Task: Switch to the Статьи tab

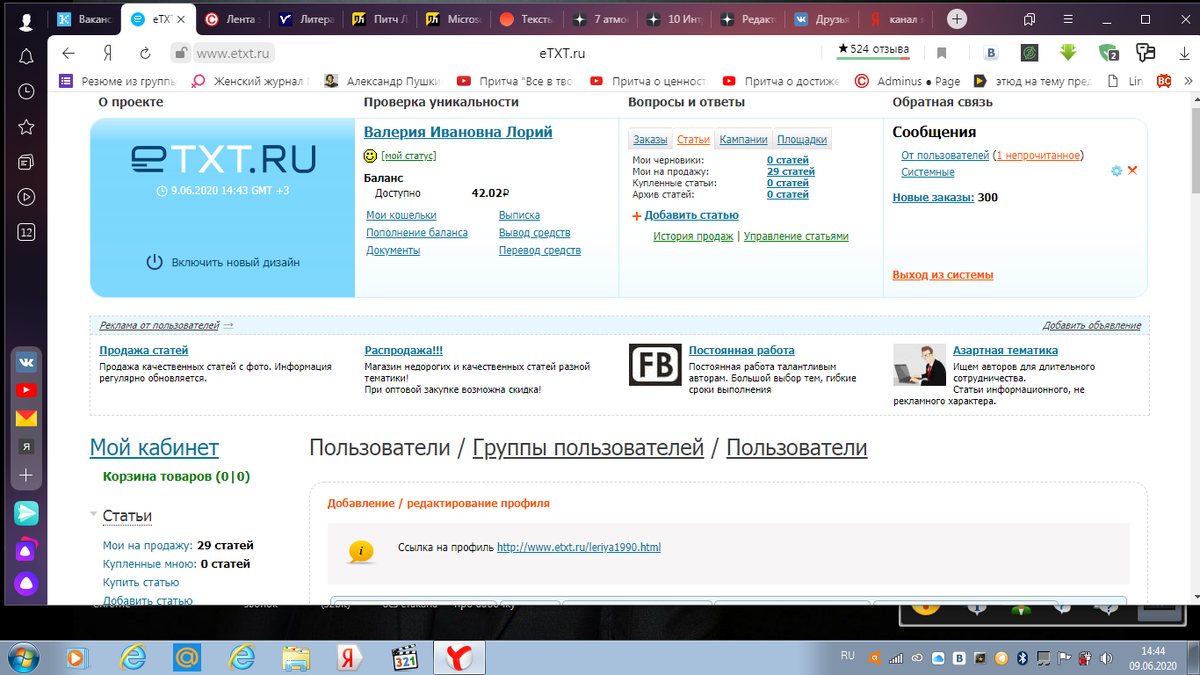Action: click(693, 140)
